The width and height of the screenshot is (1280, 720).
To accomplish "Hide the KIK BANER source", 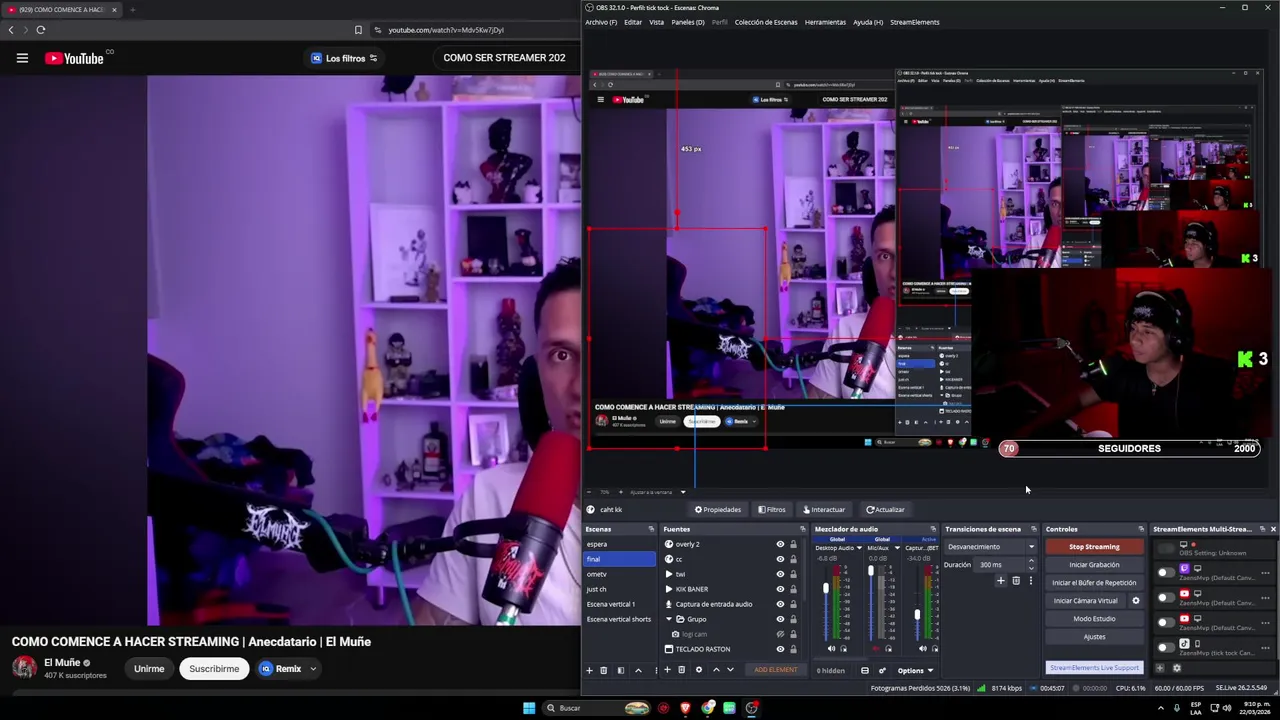I will coord(780,589).
